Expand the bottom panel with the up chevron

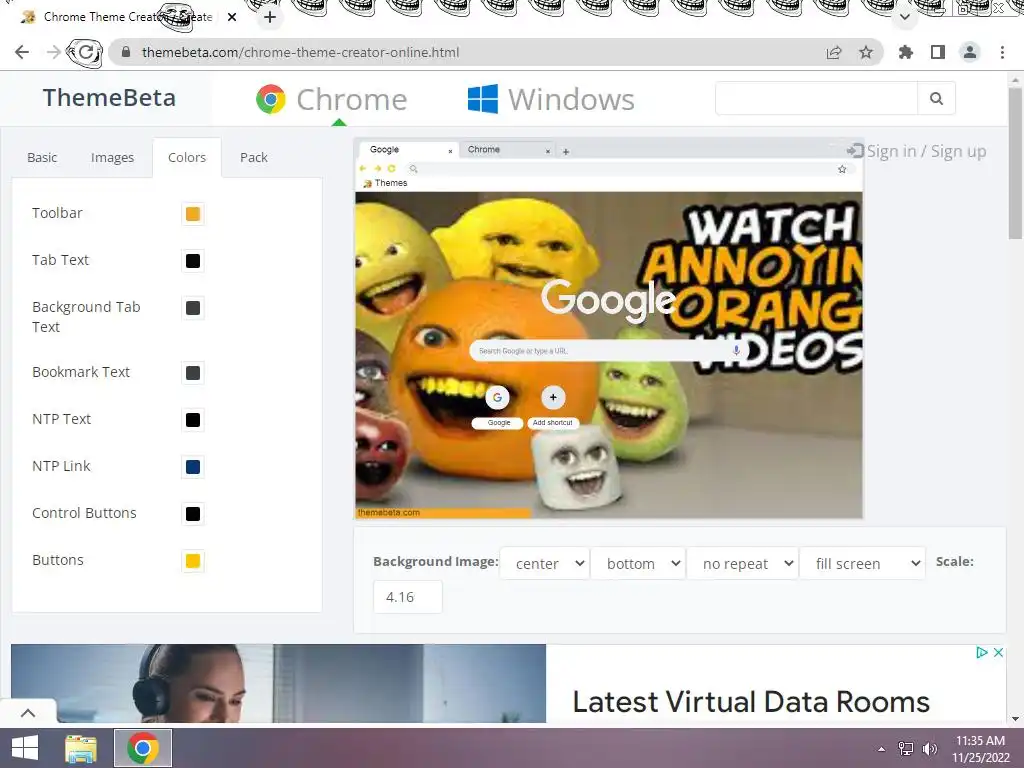pyautogui.click(x=28, y=712)
